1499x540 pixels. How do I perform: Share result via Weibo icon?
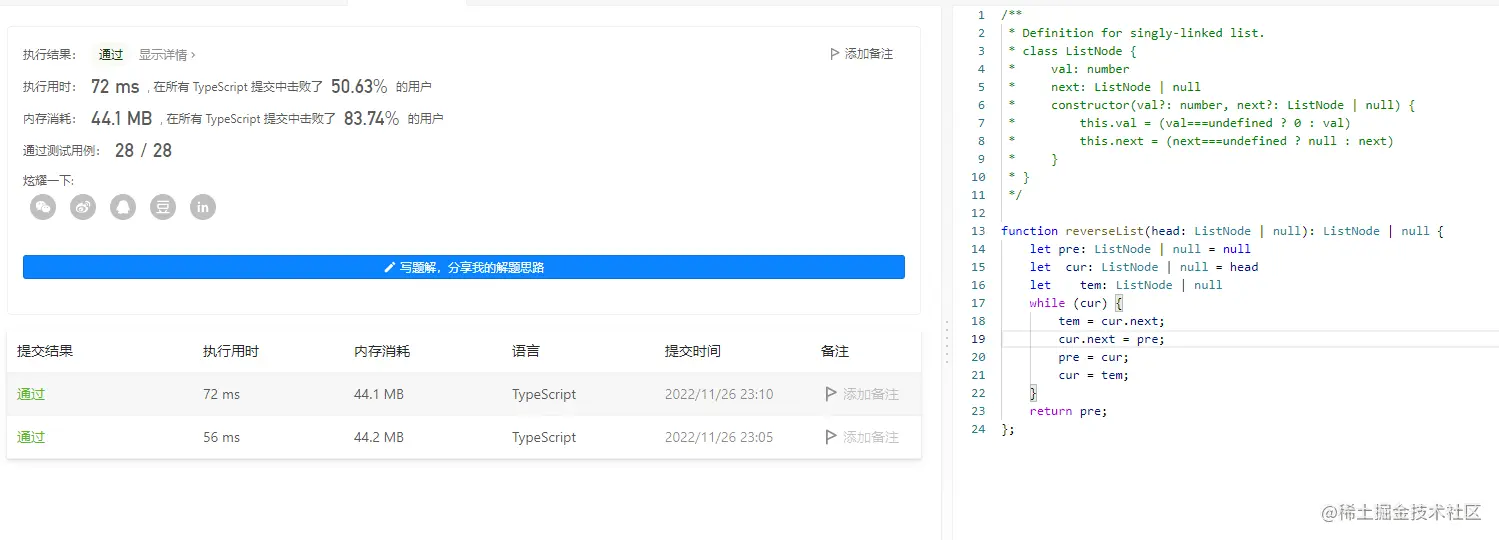pyautogui.click(x=83, y=207)
